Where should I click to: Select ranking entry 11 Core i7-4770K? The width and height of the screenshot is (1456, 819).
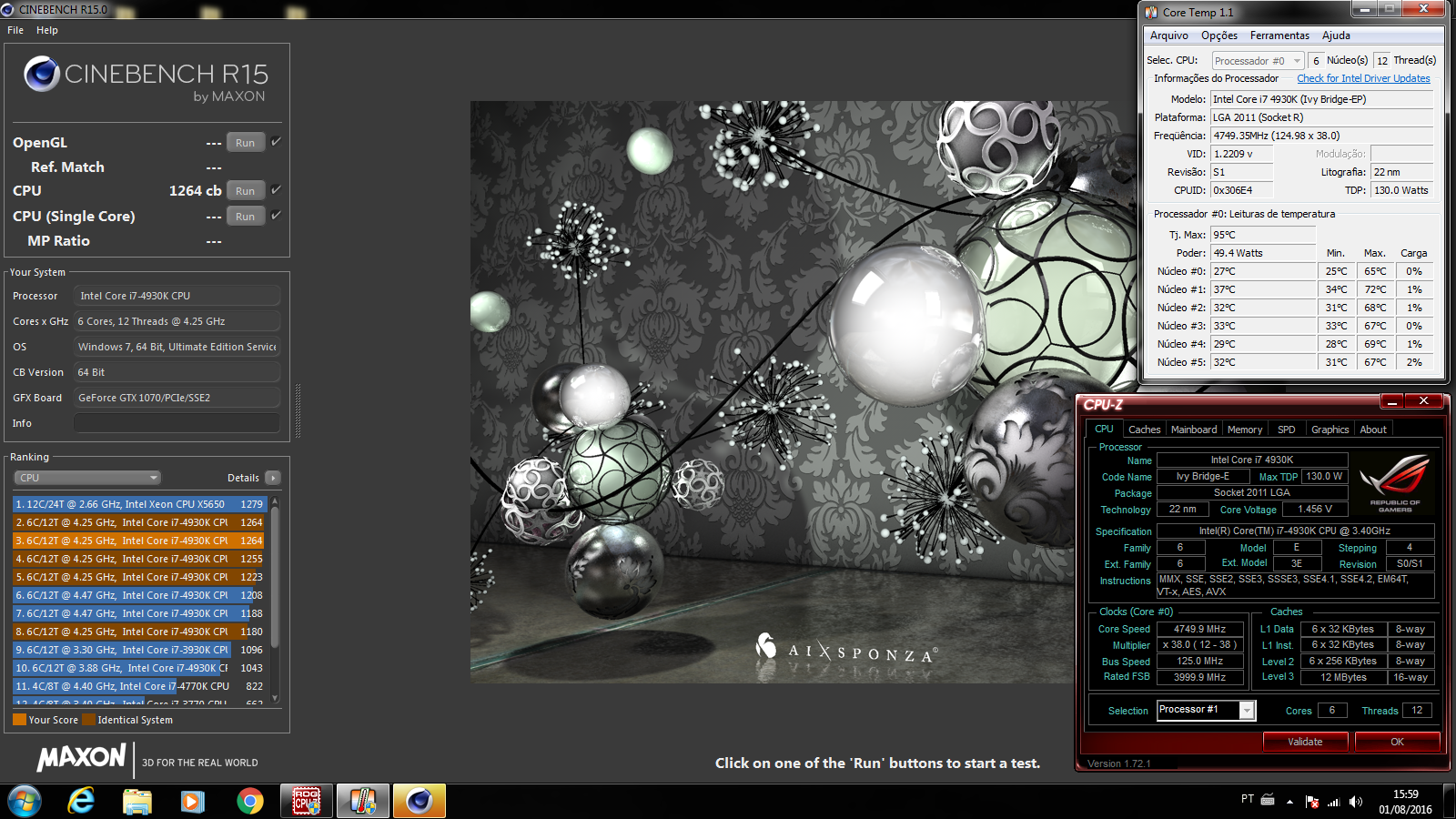point(139,686)
